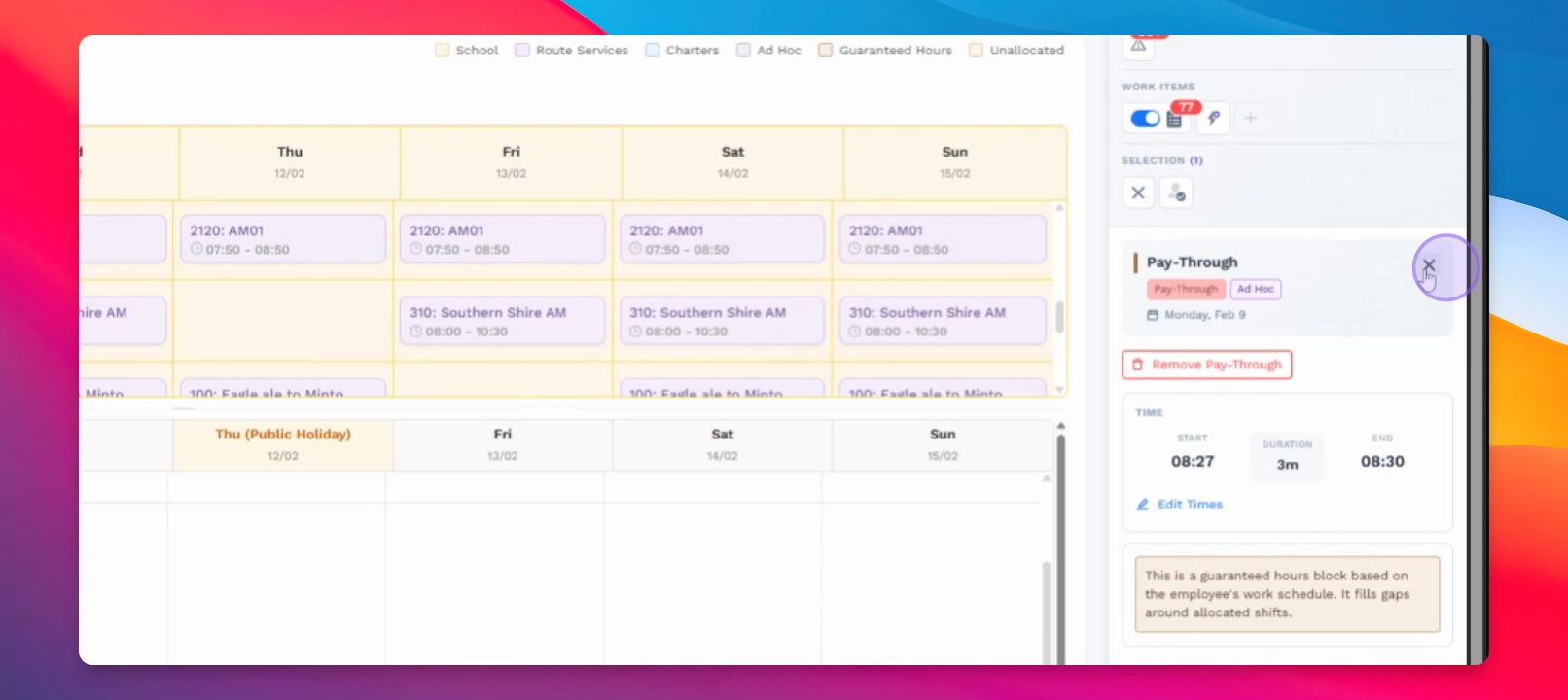Viewport: 1568px width, 700px height.
Task: Click the Ad Hoc tag on the Pay-Through card
Action: [x=1256, y=289]
